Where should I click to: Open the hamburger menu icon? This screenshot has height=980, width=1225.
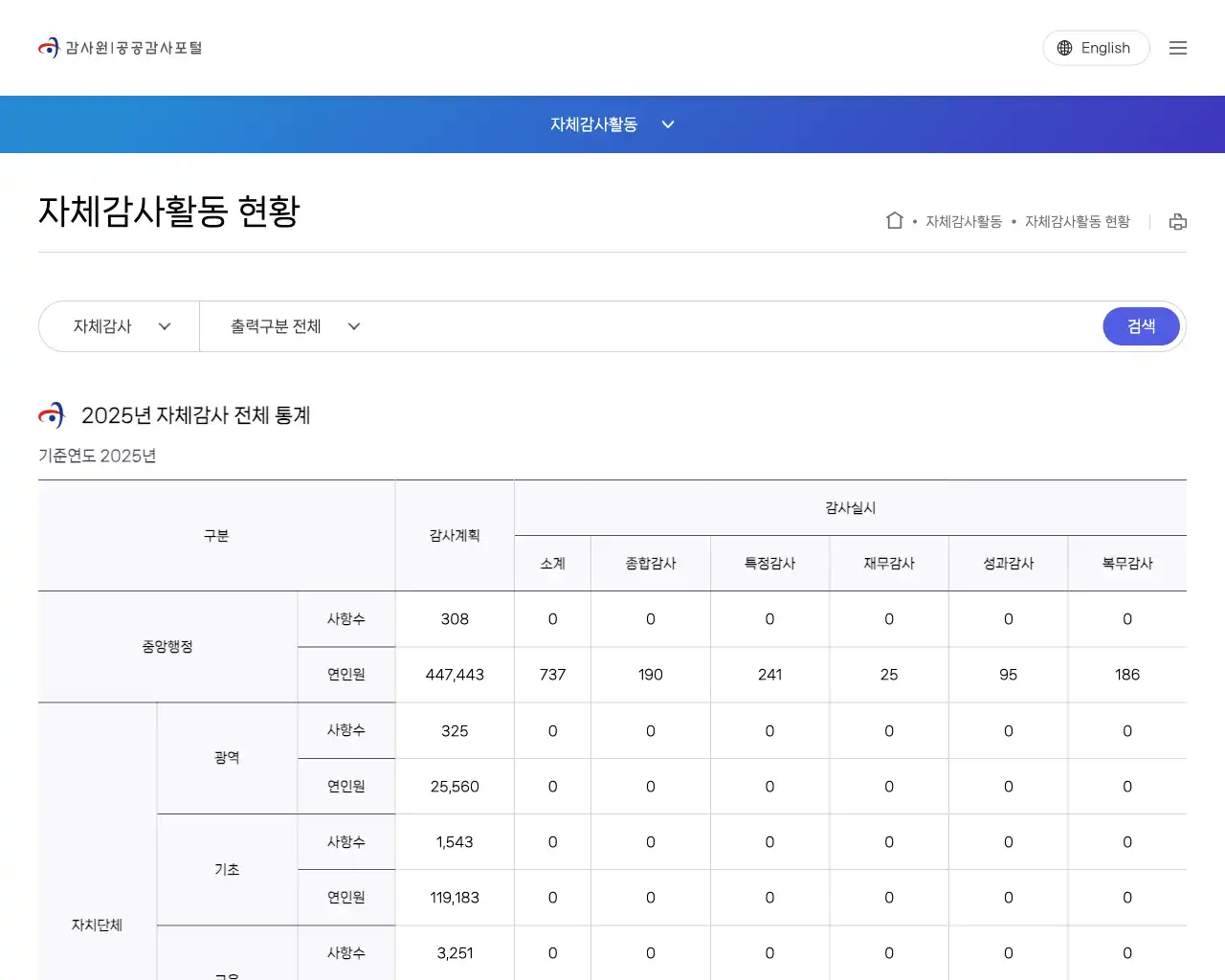point(1177,47)
